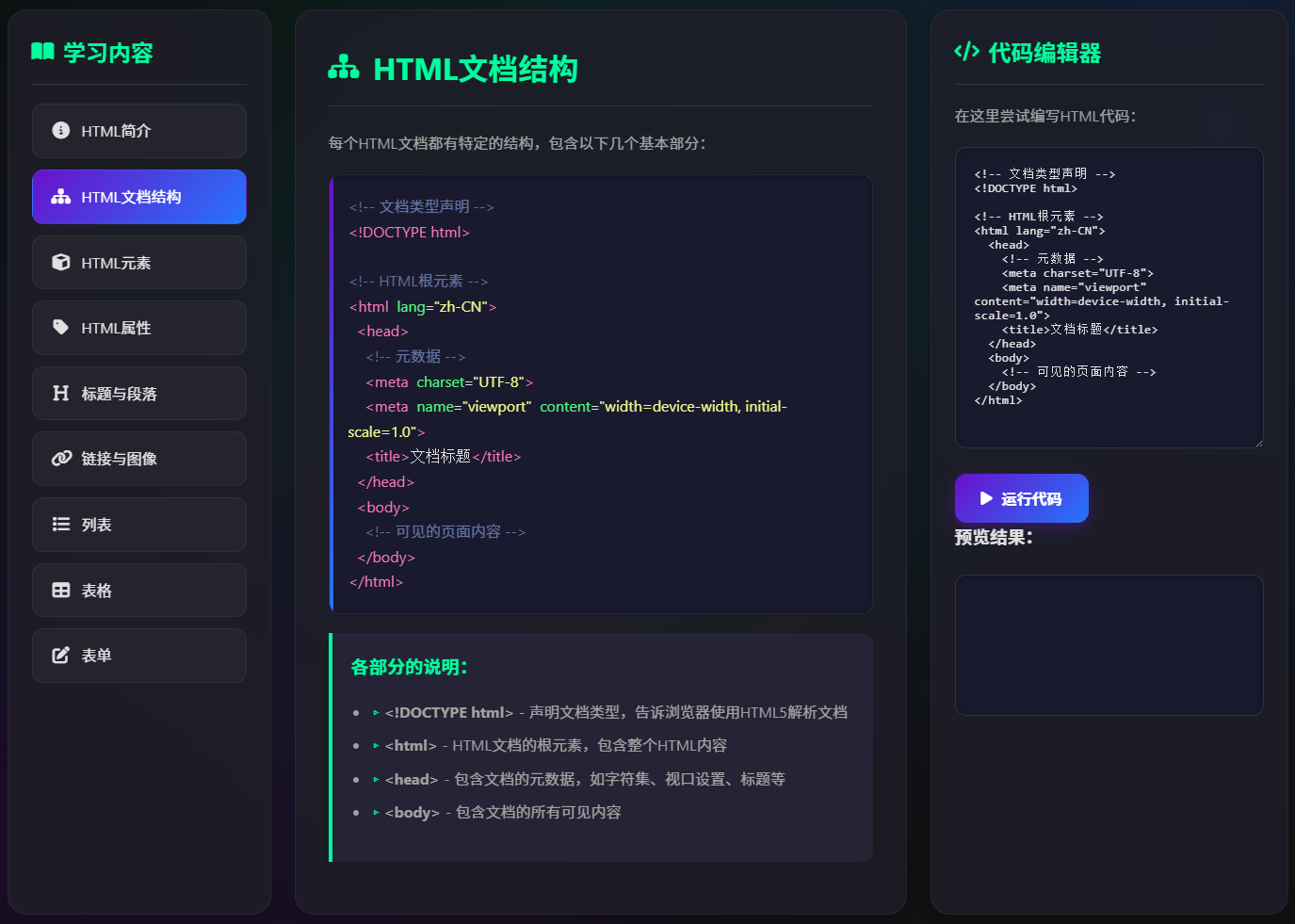
Task: Click the code brackets icon next to 代码编辑器
Action: (x=967, y=52)
